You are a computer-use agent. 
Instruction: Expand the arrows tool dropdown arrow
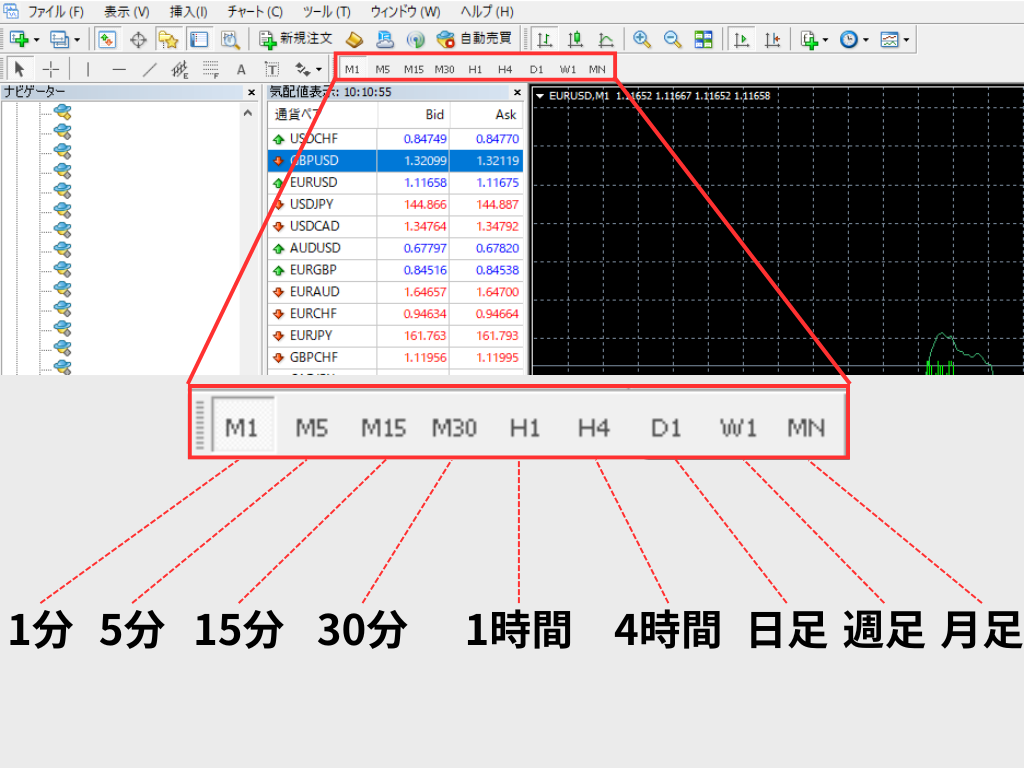point(319,69)
